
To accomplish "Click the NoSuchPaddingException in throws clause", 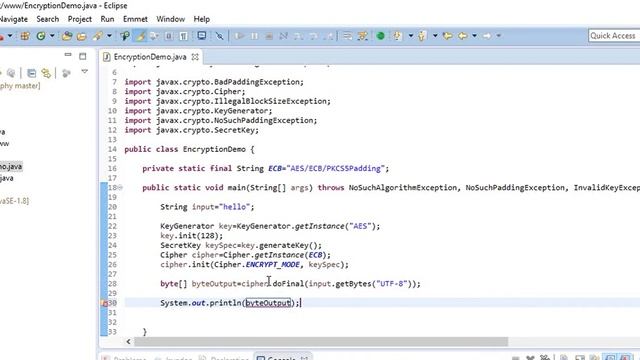I will pyautogui.click(x=515, y=188).
